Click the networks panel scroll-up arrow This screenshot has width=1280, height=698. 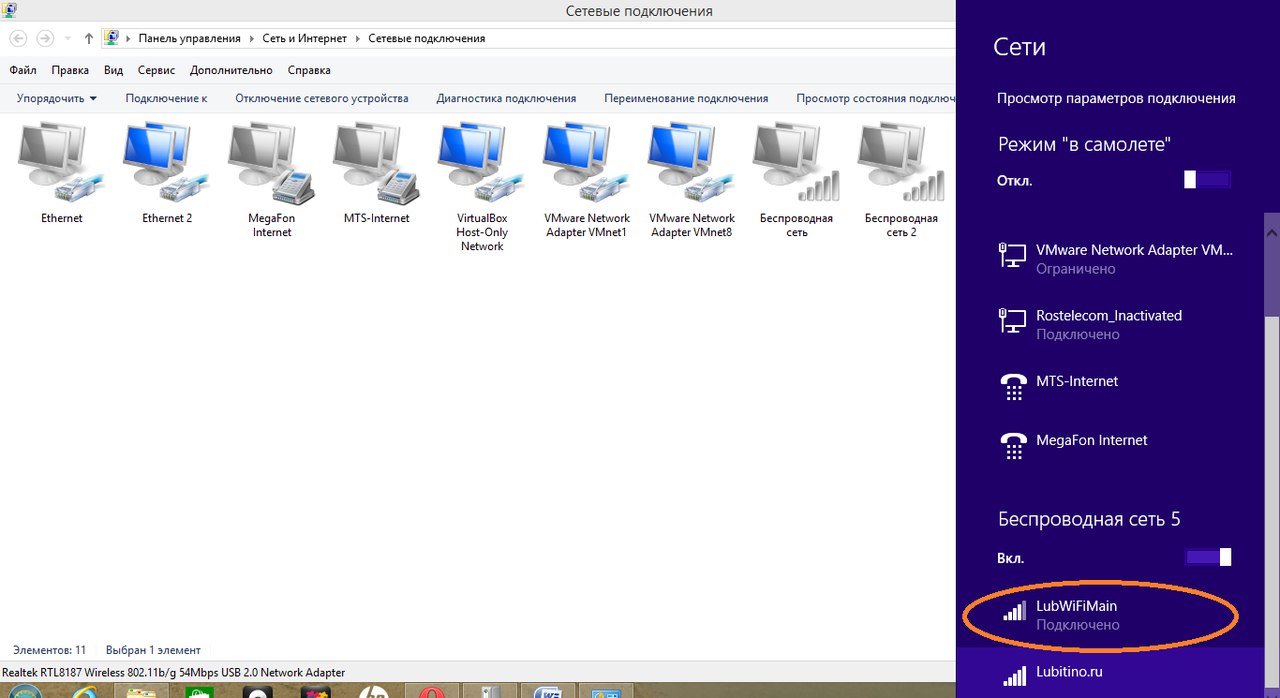coord(1271,231)
